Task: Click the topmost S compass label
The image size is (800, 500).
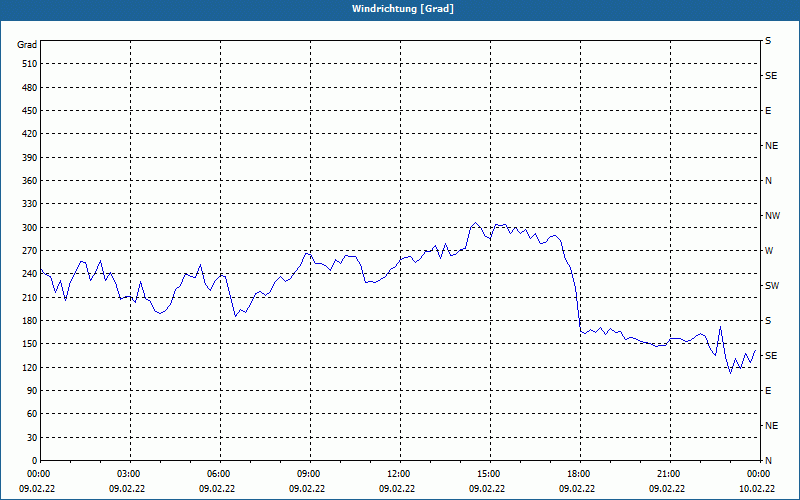Action: tap(768, 41)
